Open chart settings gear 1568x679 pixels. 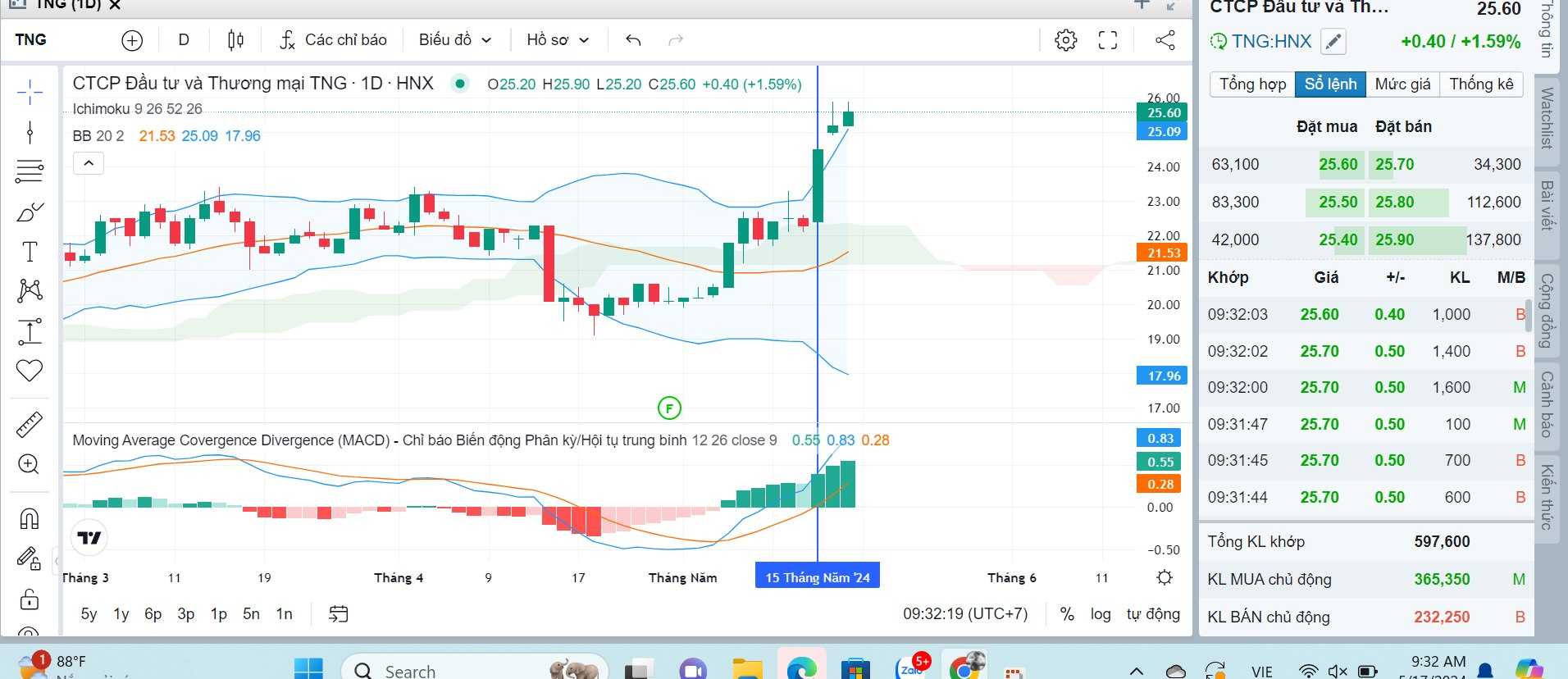click(x=1065, y=40)
